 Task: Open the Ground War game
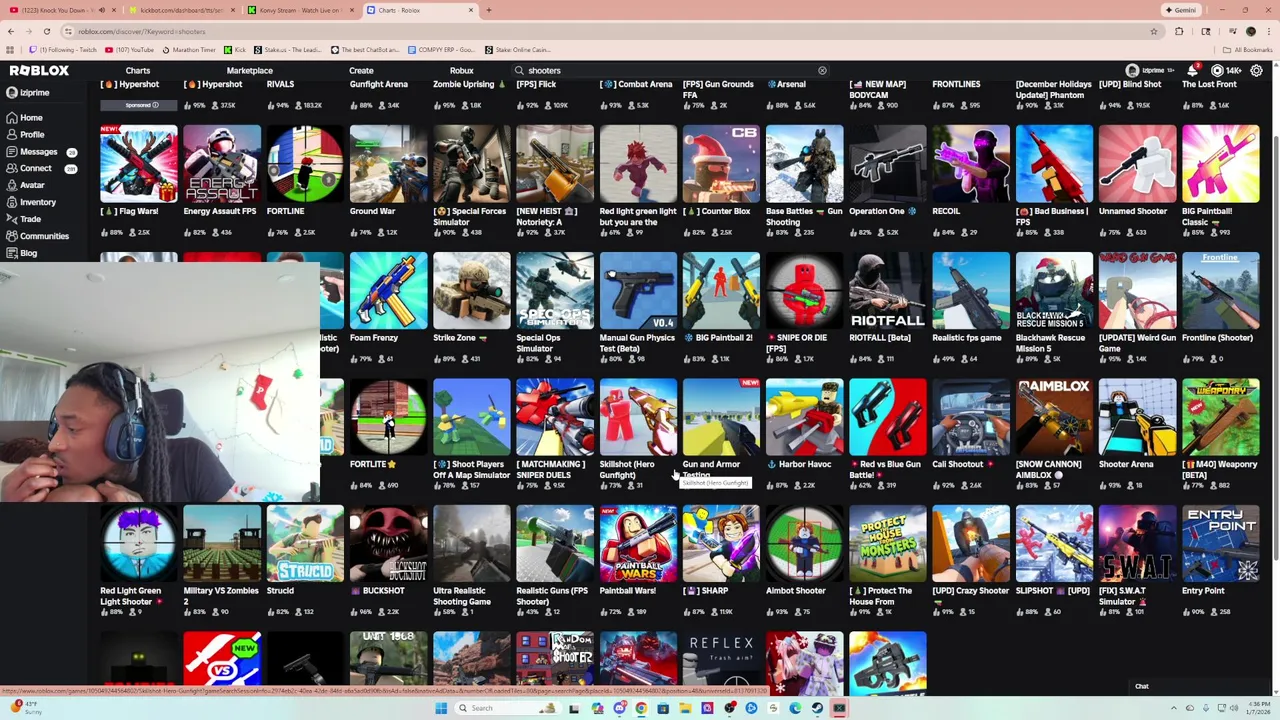coord(388,164)
